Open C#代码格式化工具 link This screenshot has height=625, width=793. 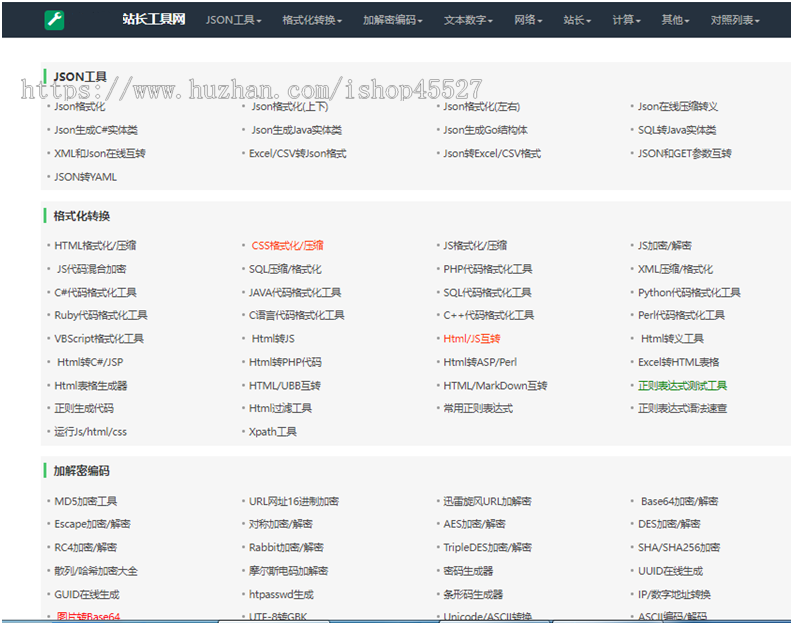tap(95, 292)
